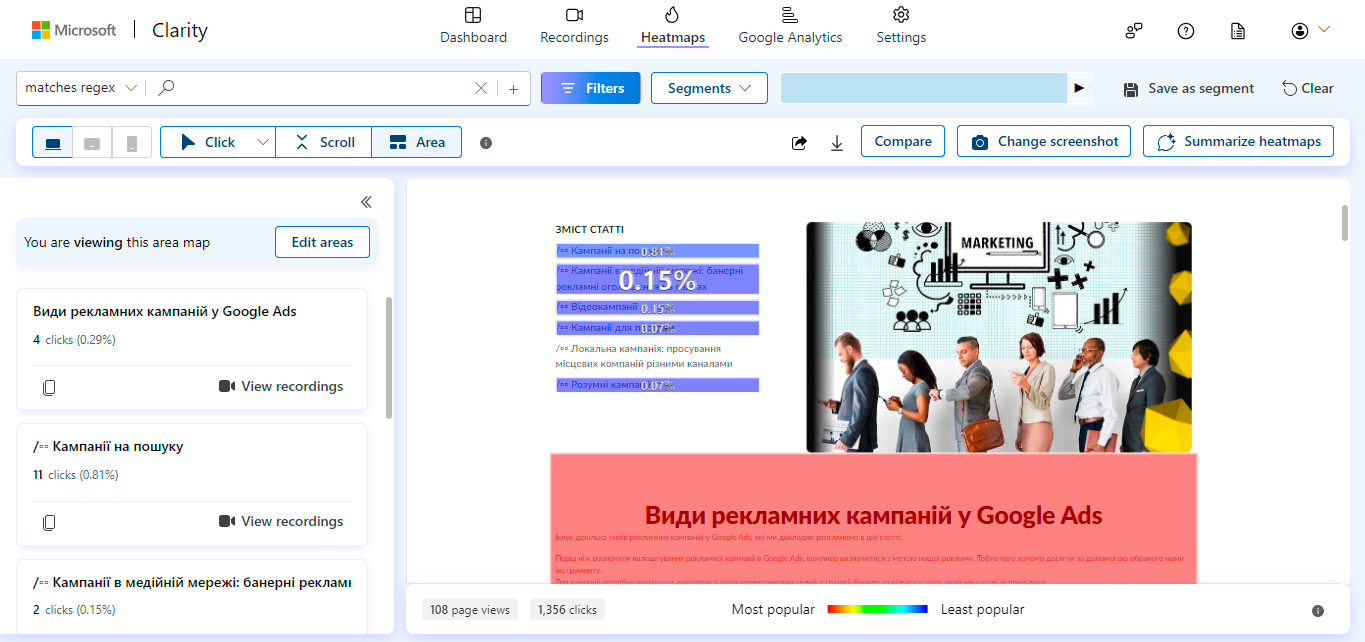Click the red Види рекламних кампаній heading area

pos(873,518)
